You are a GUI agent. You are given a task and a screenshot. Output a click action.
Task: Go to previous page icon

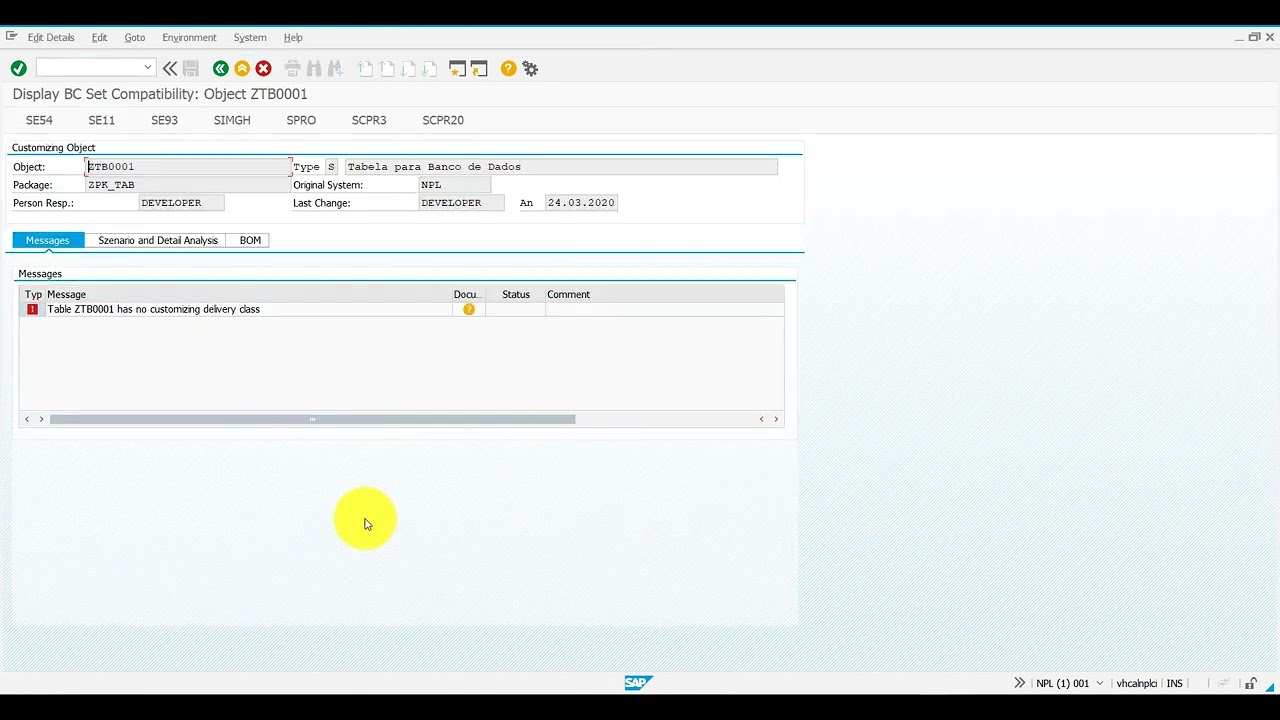387,68
